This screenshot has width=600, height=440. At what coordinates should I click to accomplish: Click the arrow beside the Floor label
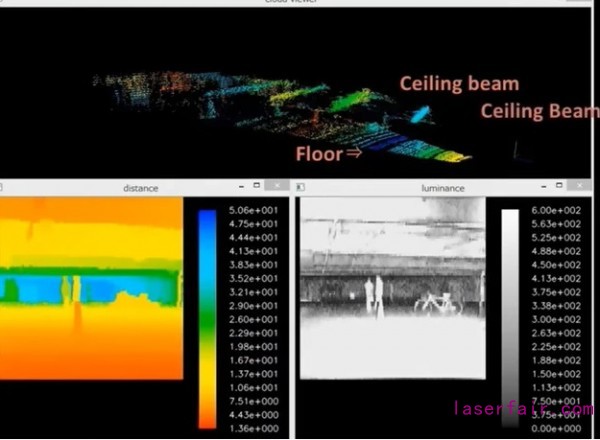click(351, 154)
